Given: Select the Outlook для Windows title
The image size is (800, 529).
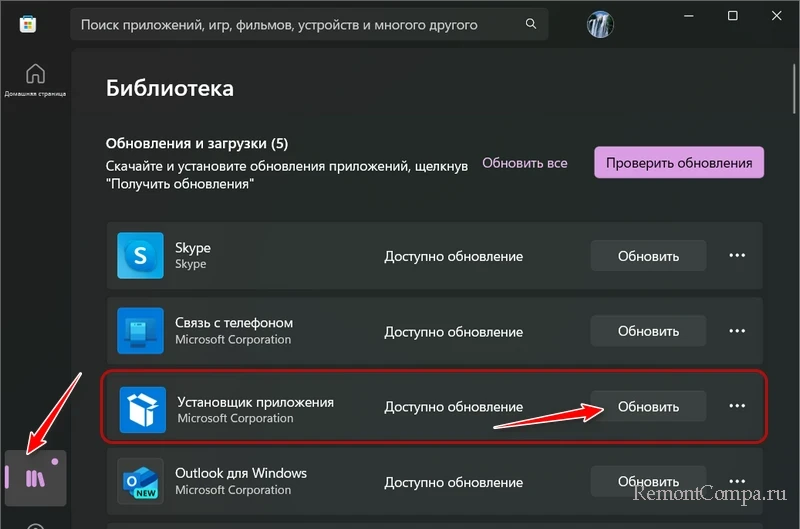Looking at the screenshot, I should pyautogui.click(x=241, y=473).
